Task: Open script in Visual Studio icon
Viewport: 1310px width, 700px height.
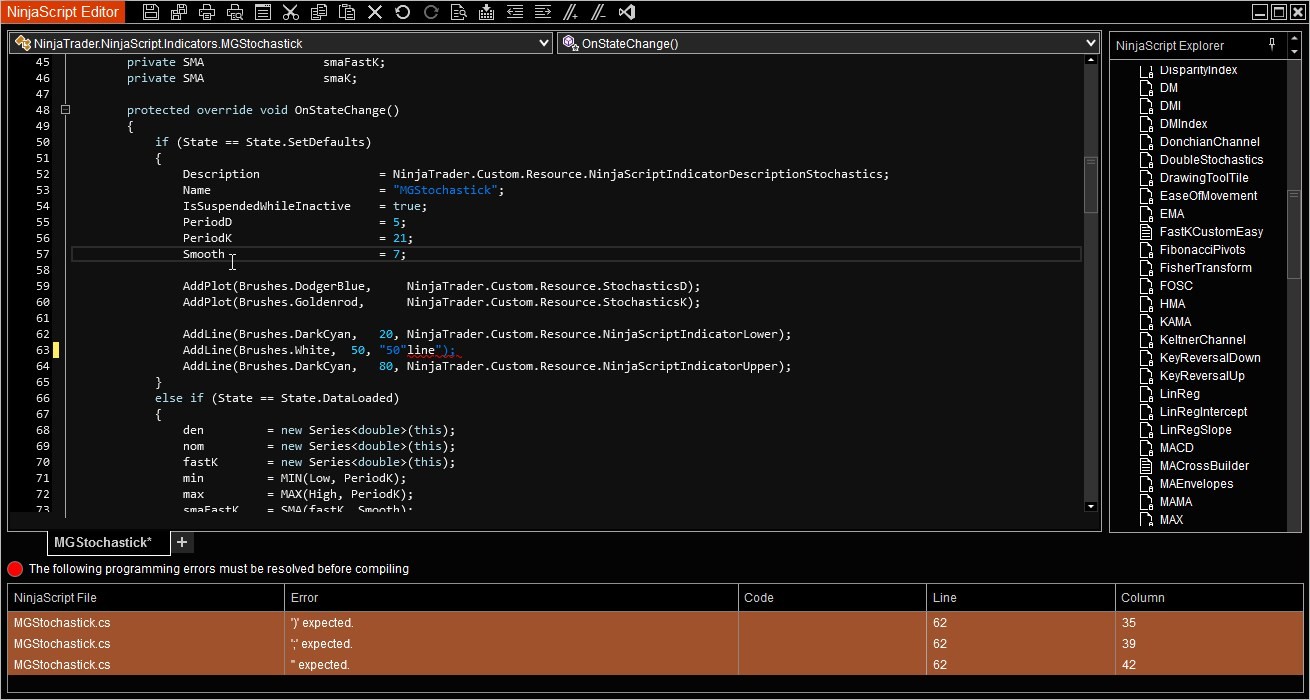Action: 627,13
